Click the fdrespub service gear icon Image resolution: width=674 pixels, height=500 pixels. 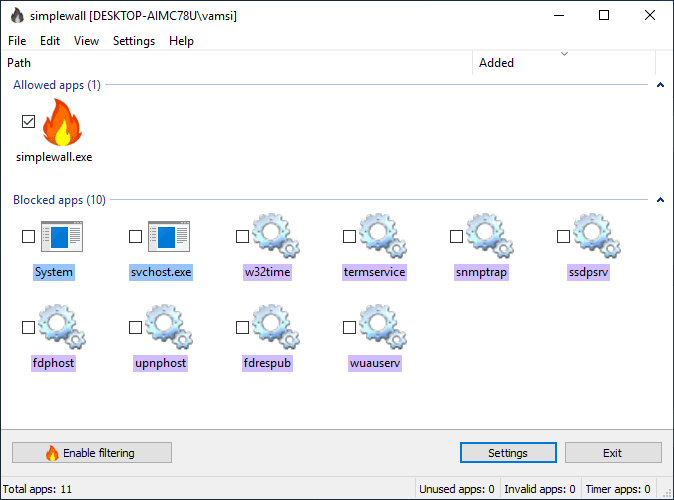276,327
